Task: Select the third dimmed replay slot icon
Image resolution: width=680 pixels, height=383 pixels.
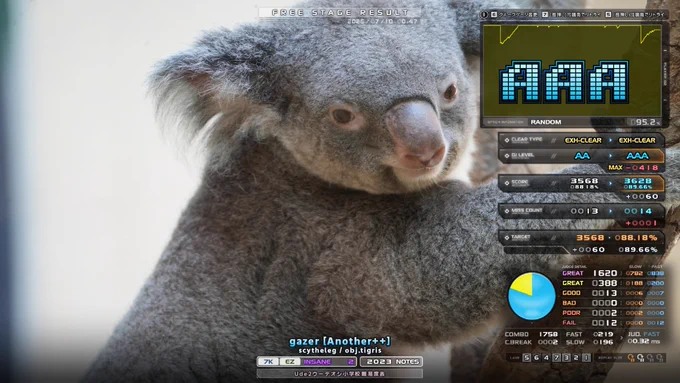Action: point(651,358)
